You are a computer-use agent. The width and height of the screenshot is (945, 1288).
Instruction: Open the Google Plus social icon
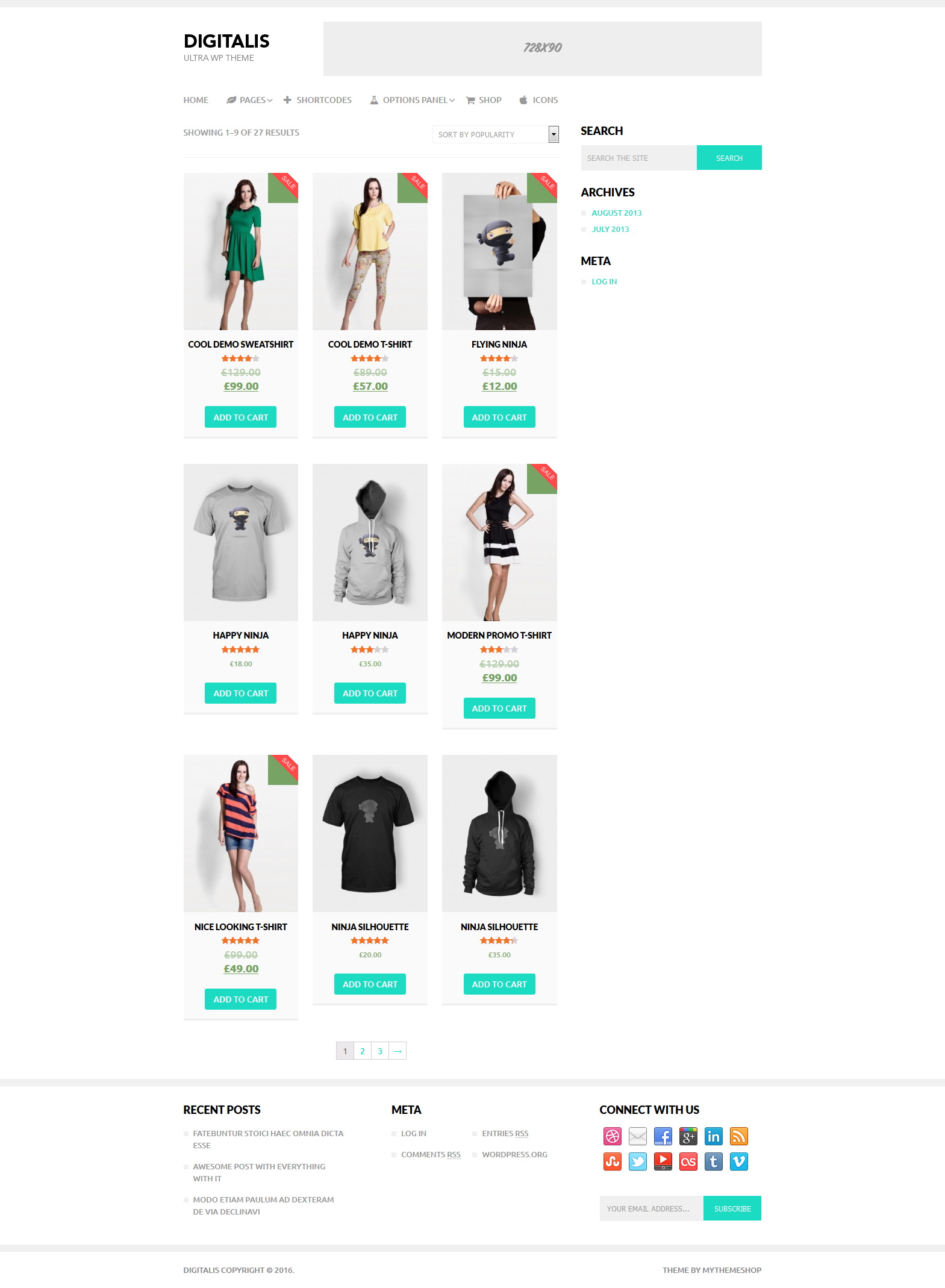coord(688,1136)
